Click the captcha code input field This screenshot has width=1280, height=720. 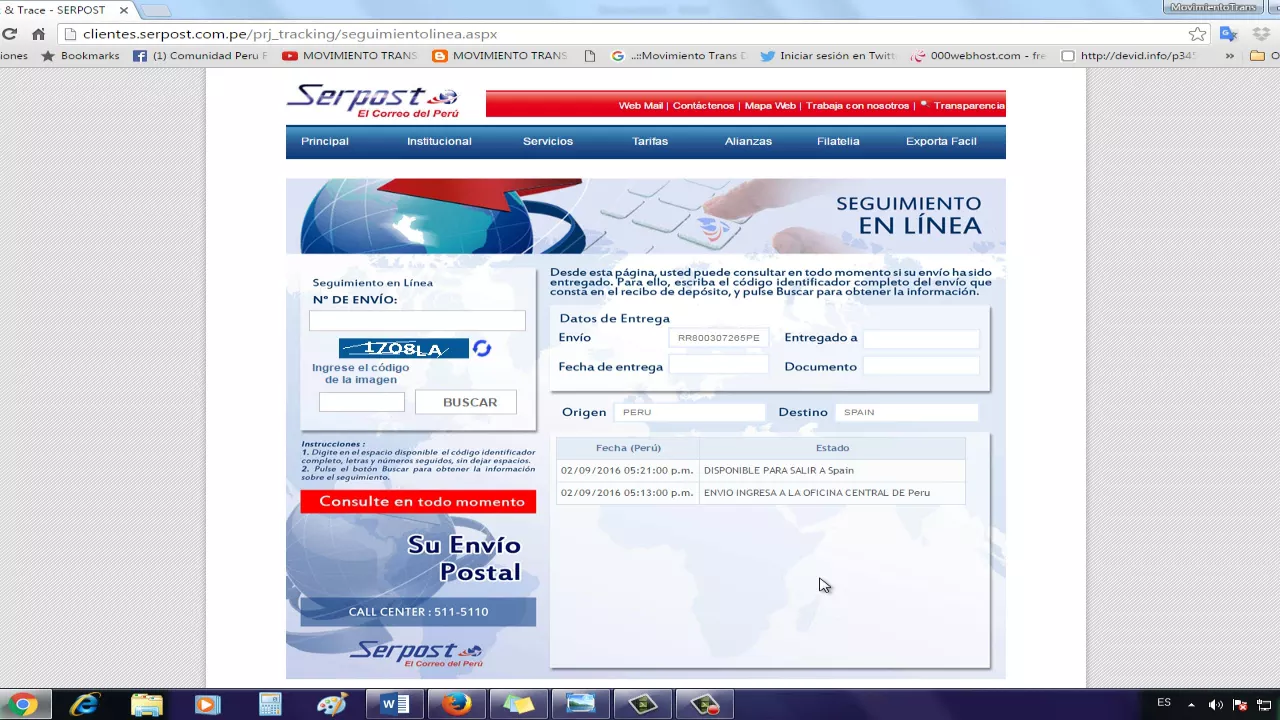tap(362, 402)
